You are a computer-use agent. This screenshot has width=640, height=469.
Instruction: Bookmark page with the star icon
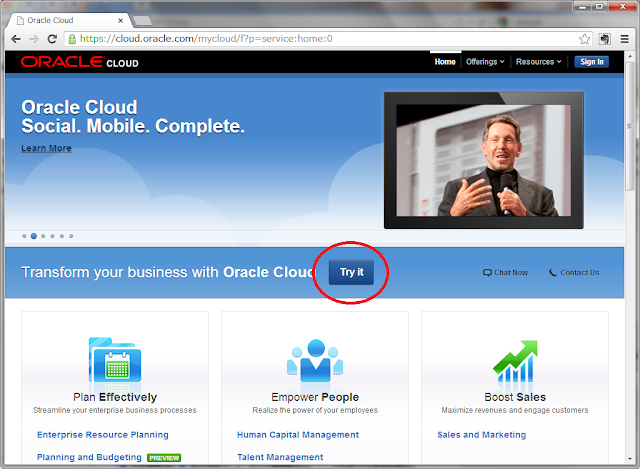click(x=584, y=39)
